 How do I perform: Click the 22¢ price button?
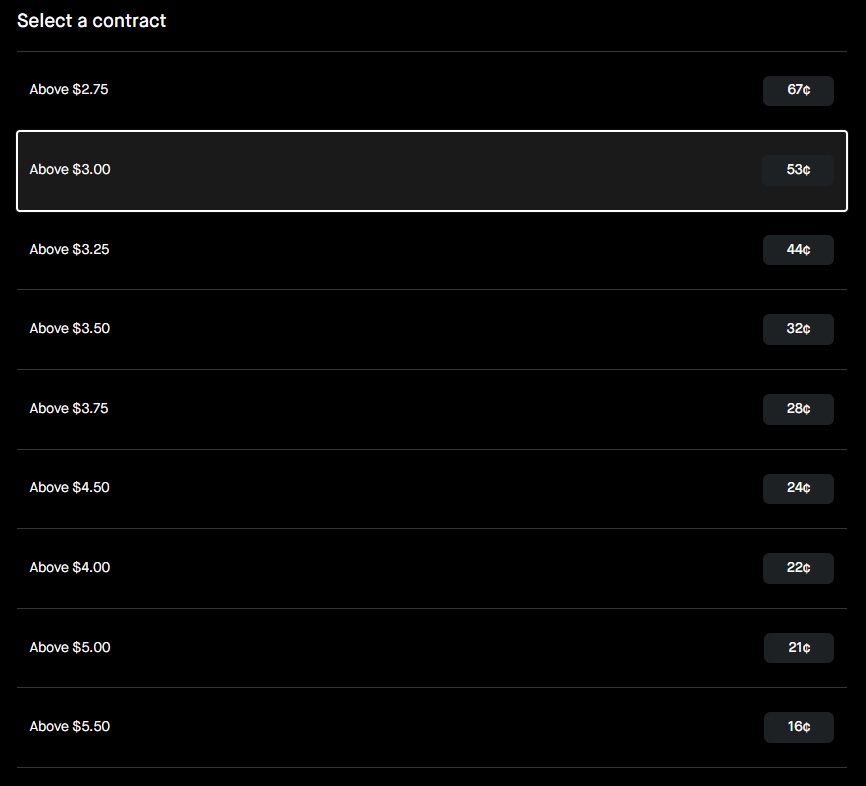[x=798, y=568]
